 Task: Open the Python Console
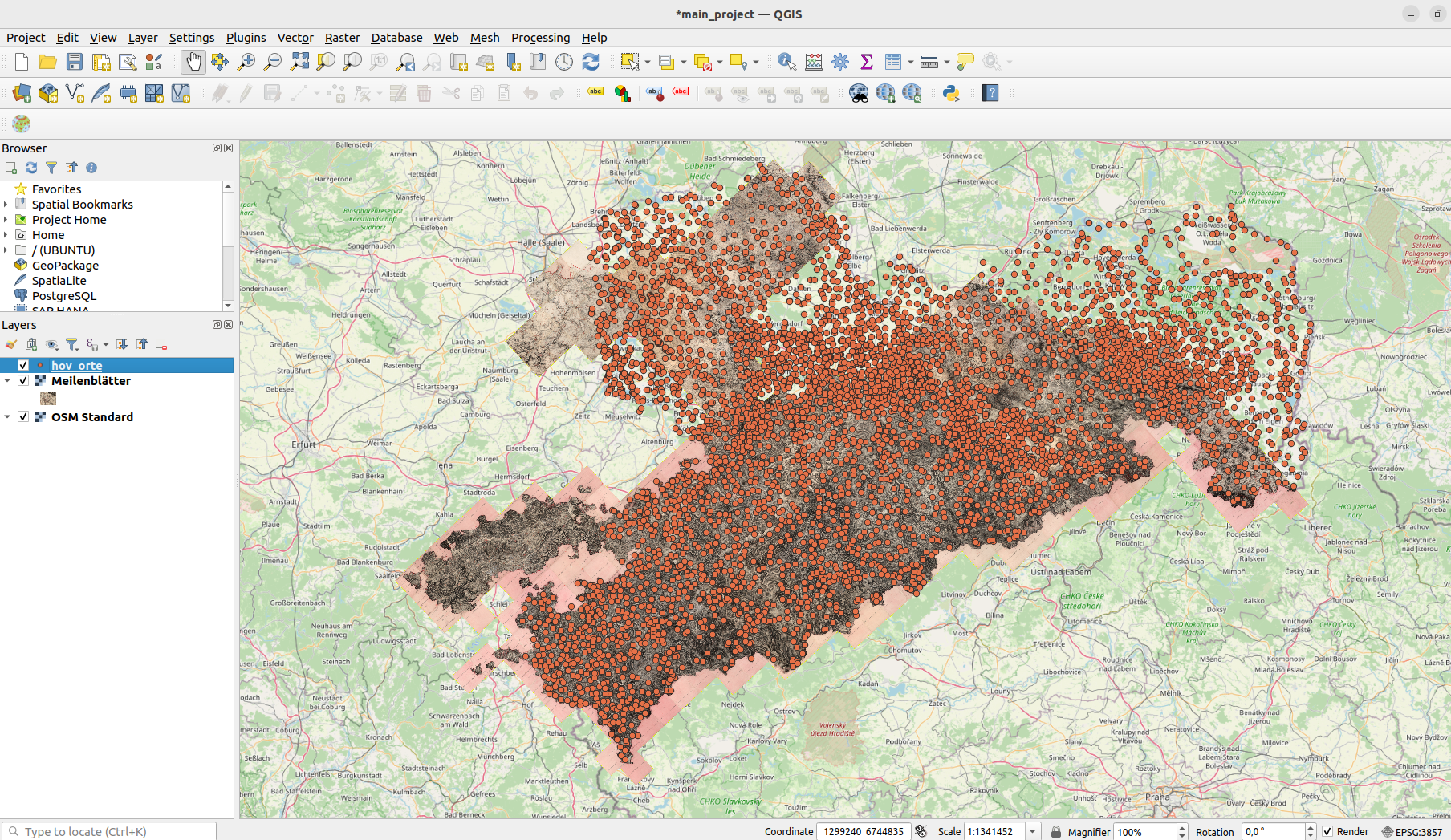coord(950,93)
